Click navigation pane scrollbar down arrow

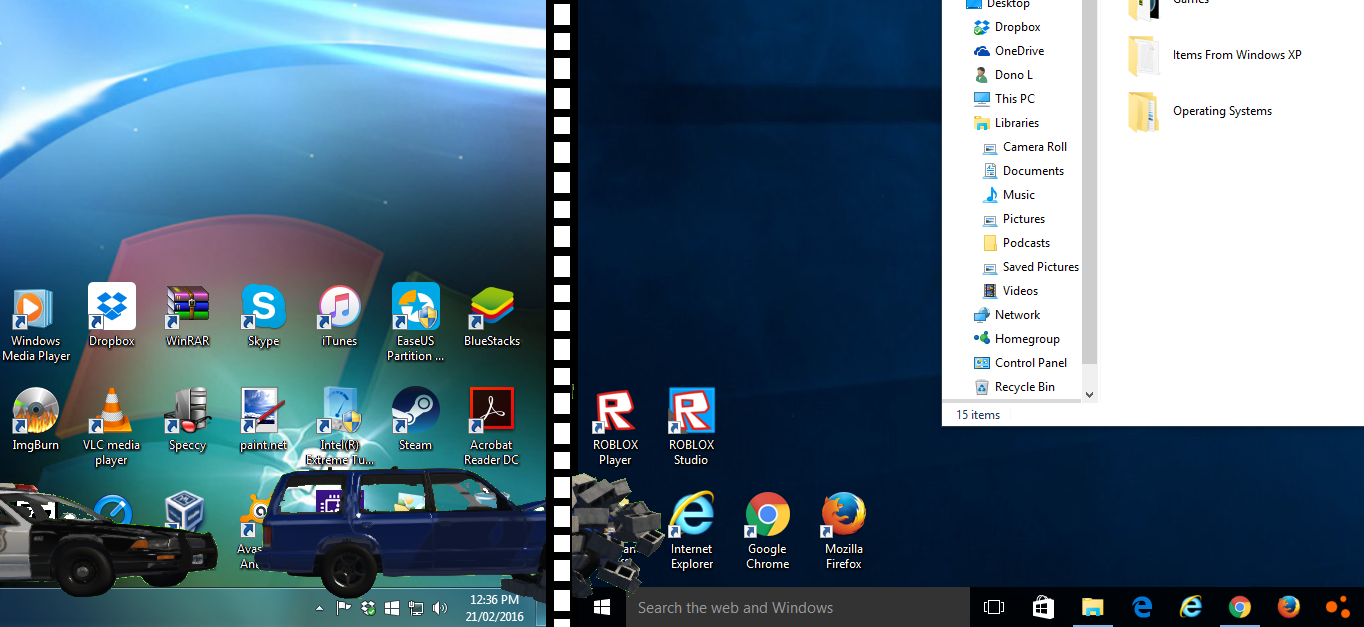pyautogui.click(x=1090, y=395)
